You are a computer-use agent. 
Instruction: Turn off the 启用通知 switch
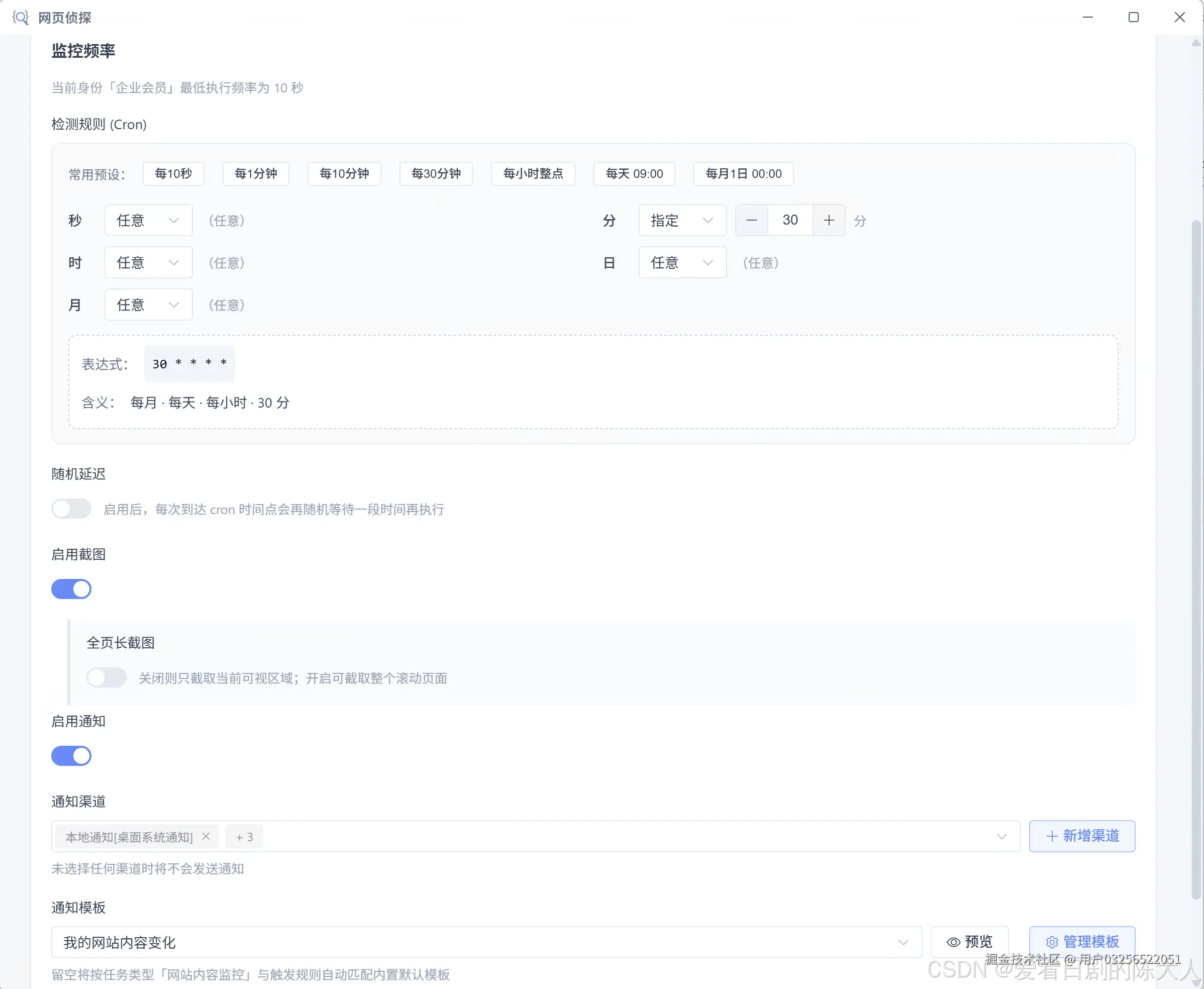click(x=71, y=756)
